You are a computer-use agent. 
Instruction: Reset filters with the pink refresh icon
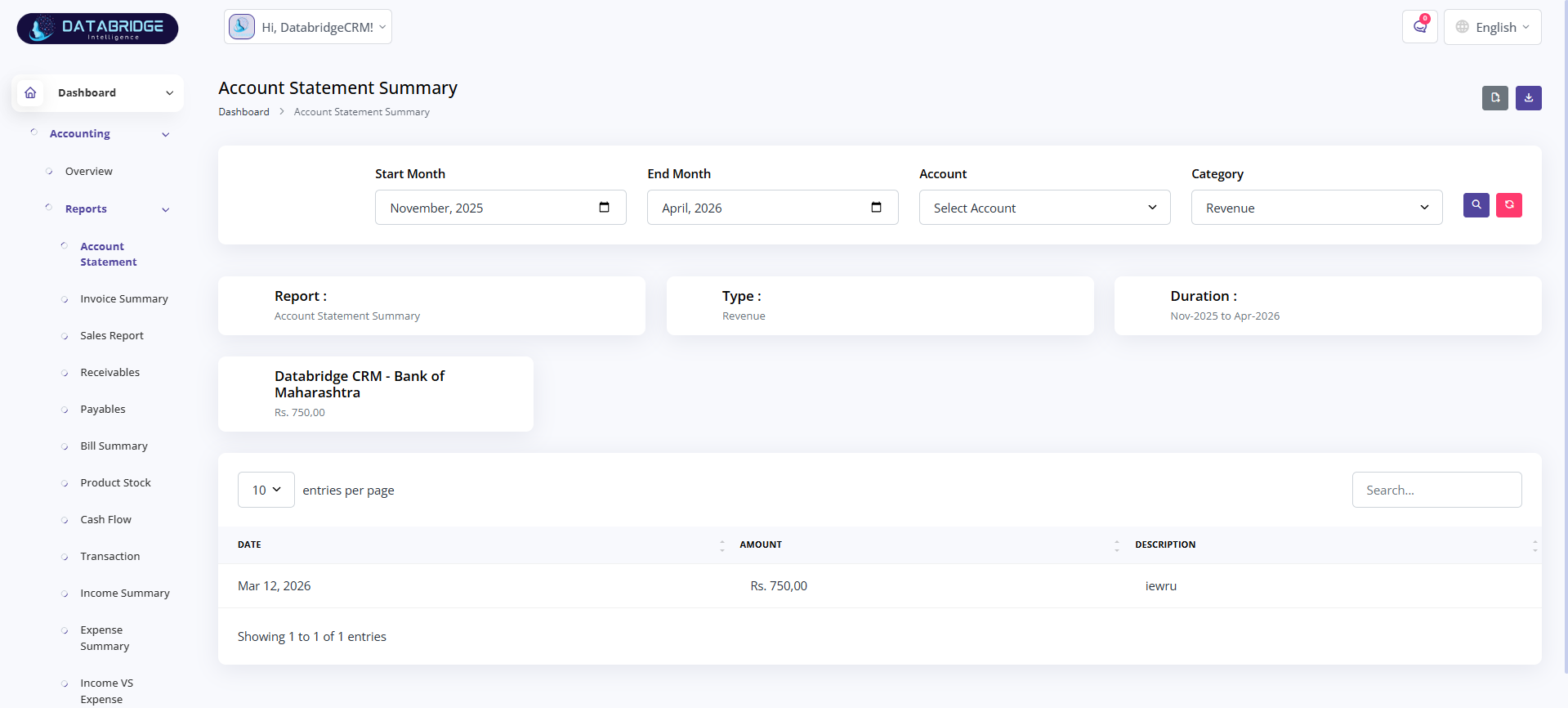pos(1509,205)
